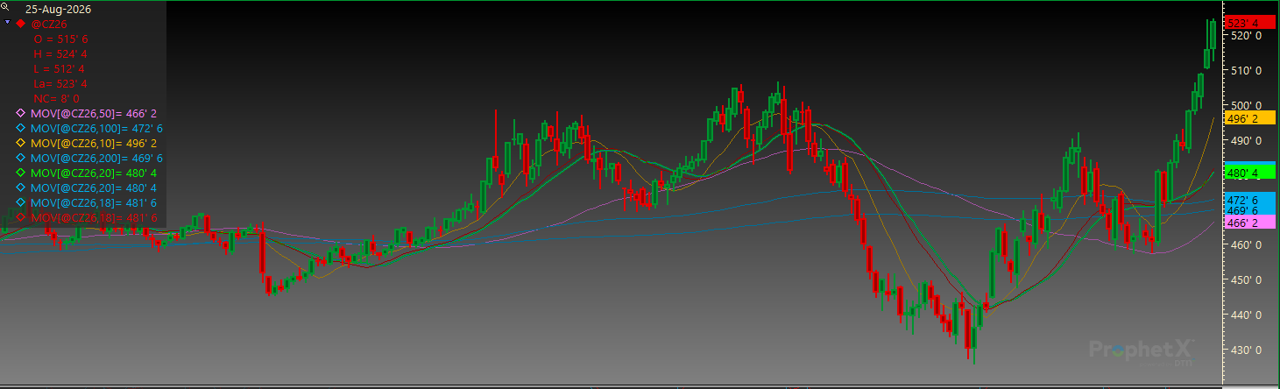
Task: Click the latest green candlestick near 523
Action: tap(1213, 34)
